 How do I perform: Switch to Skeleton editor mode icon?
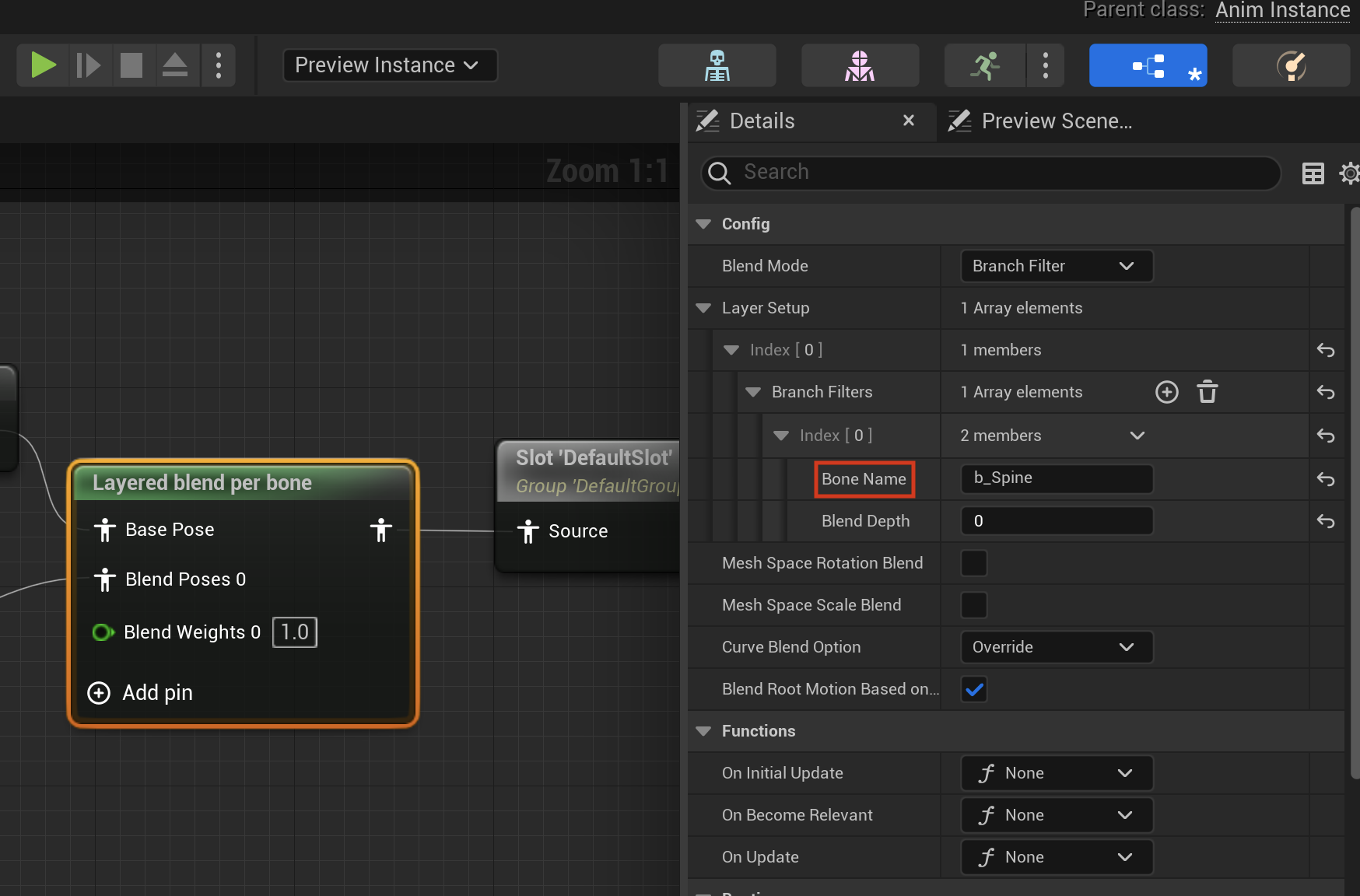717,65
